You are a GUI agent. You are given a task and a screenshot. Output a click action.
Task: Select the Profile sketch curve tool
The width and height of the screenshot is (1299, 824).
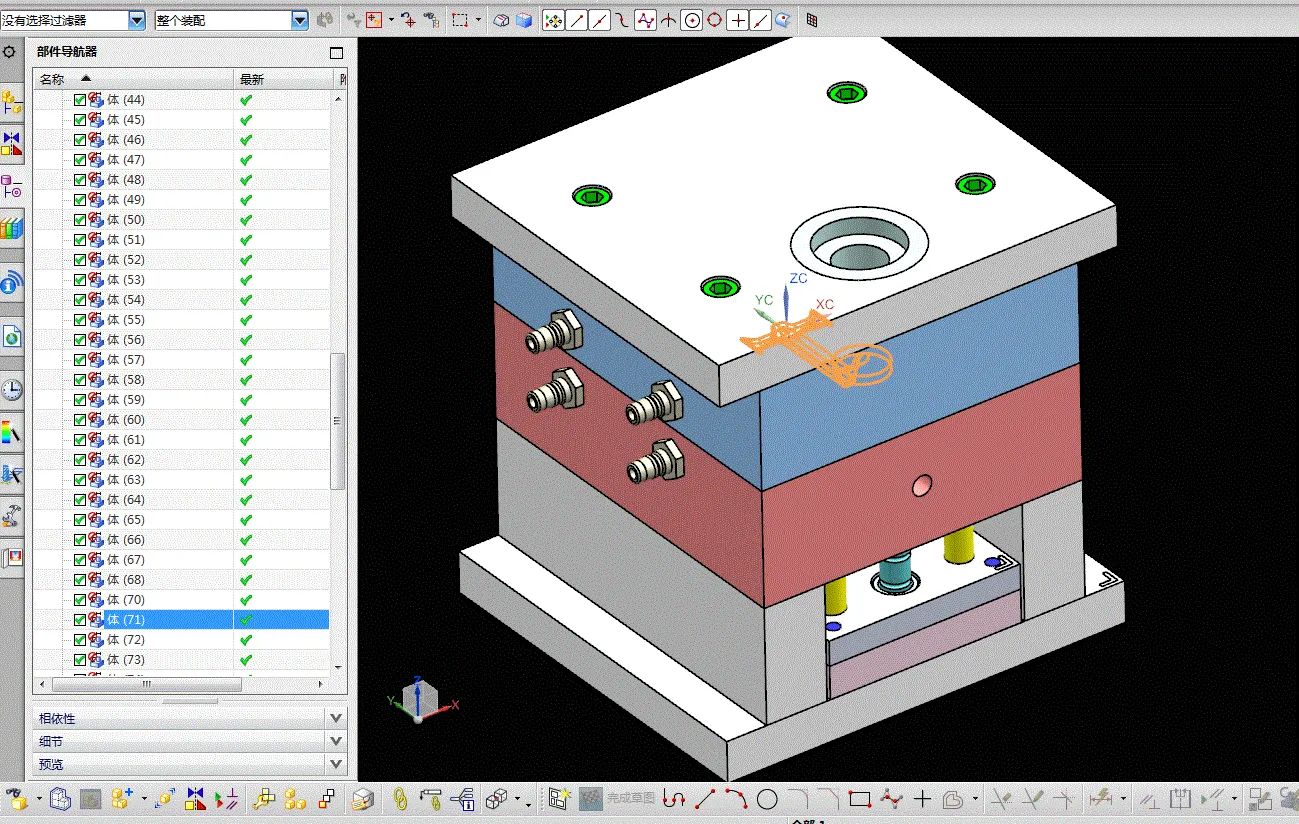click(x=675, y=799)
